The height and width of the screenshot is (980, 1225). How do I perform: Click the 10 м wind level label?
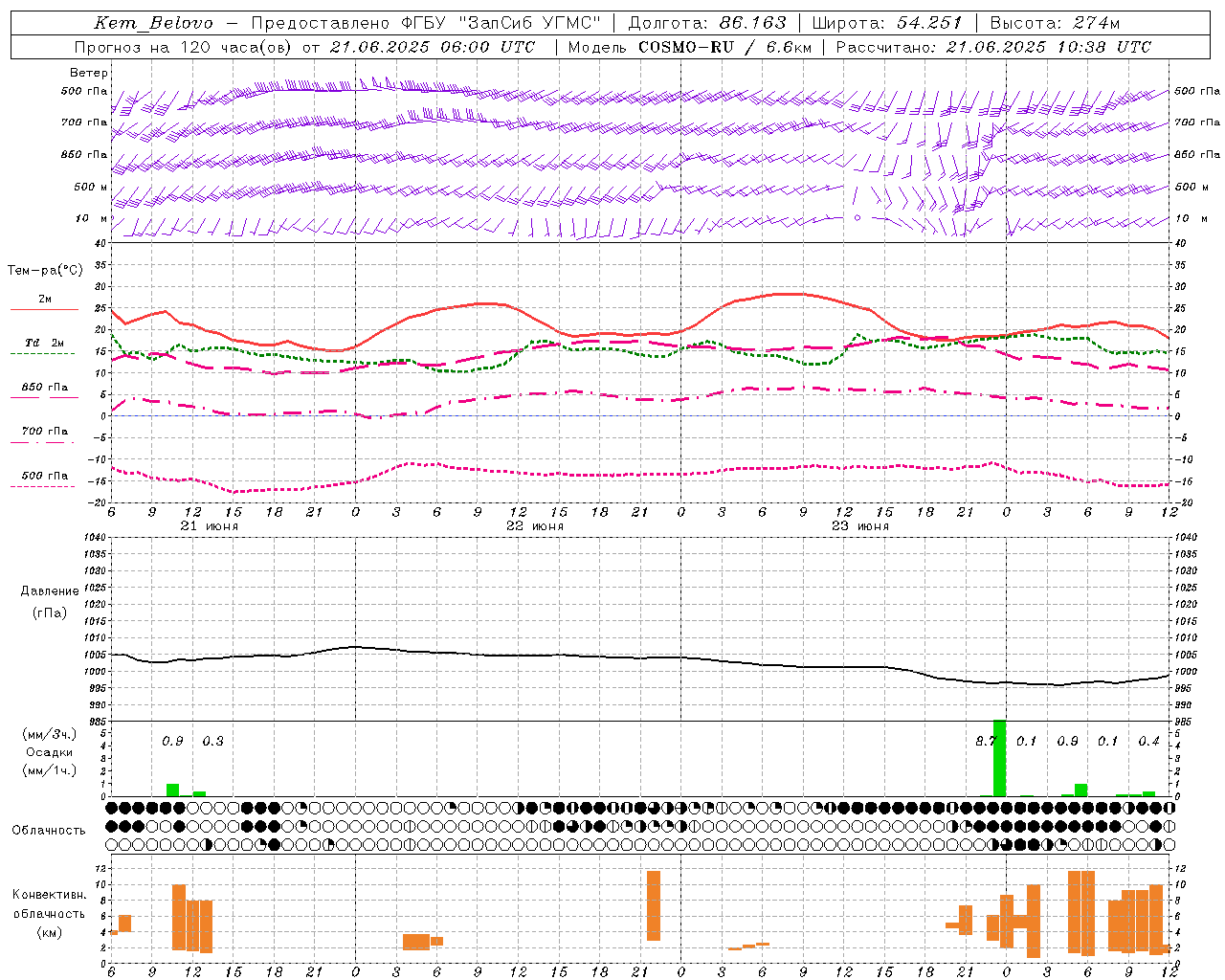91,218
